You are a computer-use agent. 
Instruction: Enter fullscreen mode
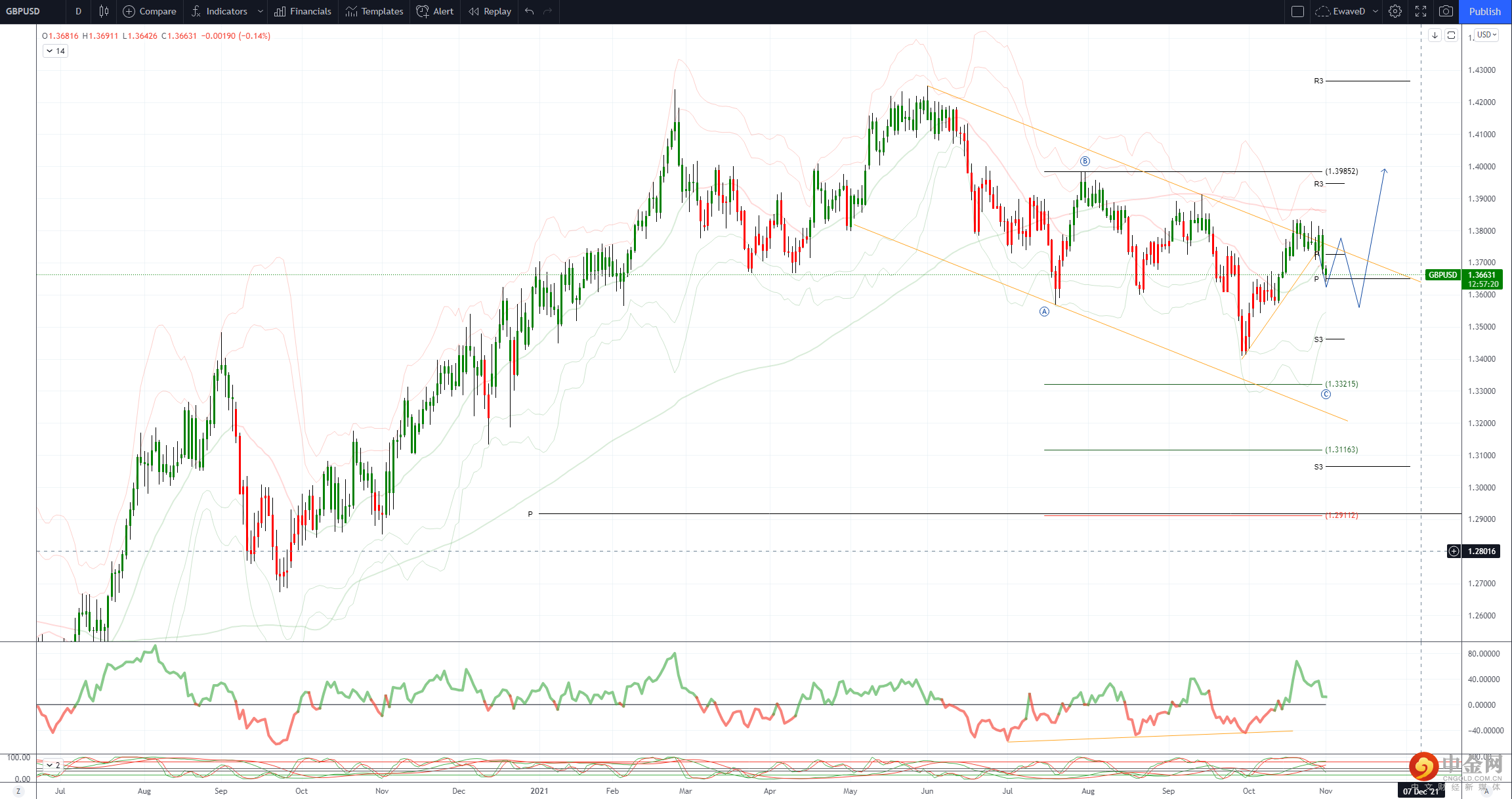(x=1421, y=11)
